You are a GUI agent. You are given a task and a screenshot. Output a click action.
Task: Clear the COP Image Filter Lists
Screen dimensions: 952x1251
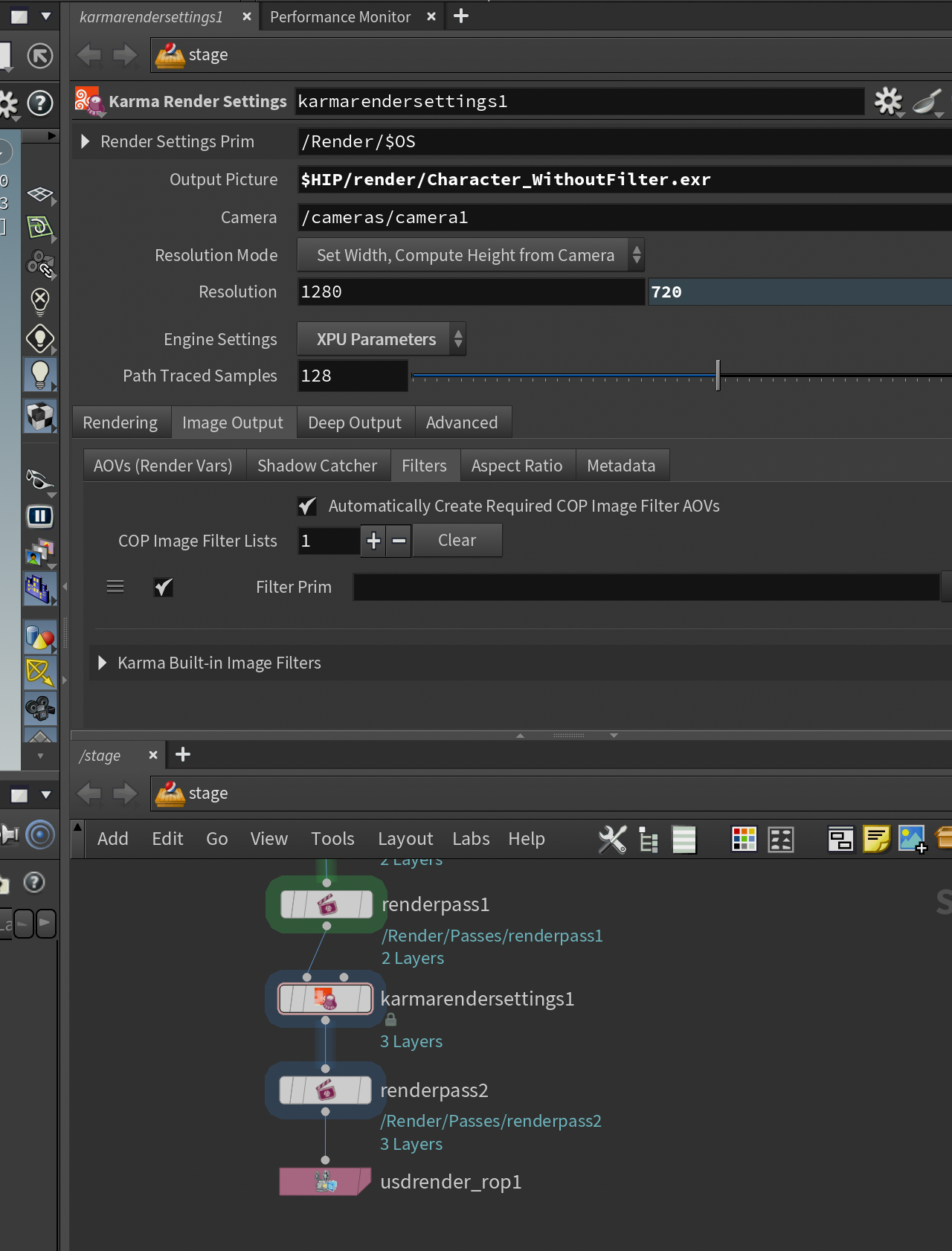click(x=457, y=541)
